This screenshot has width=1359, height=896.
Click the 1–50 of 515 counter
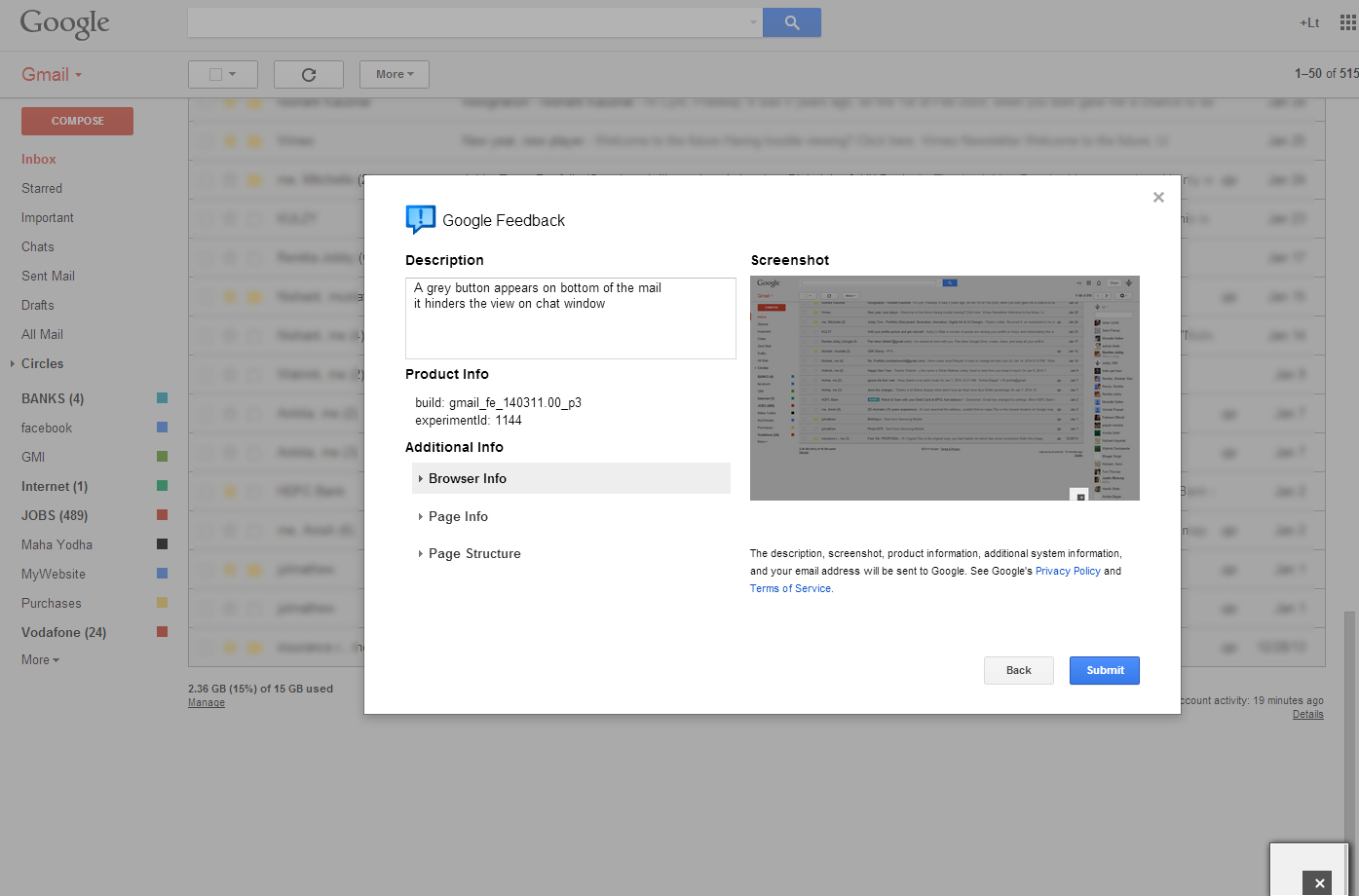point(1326,73)
